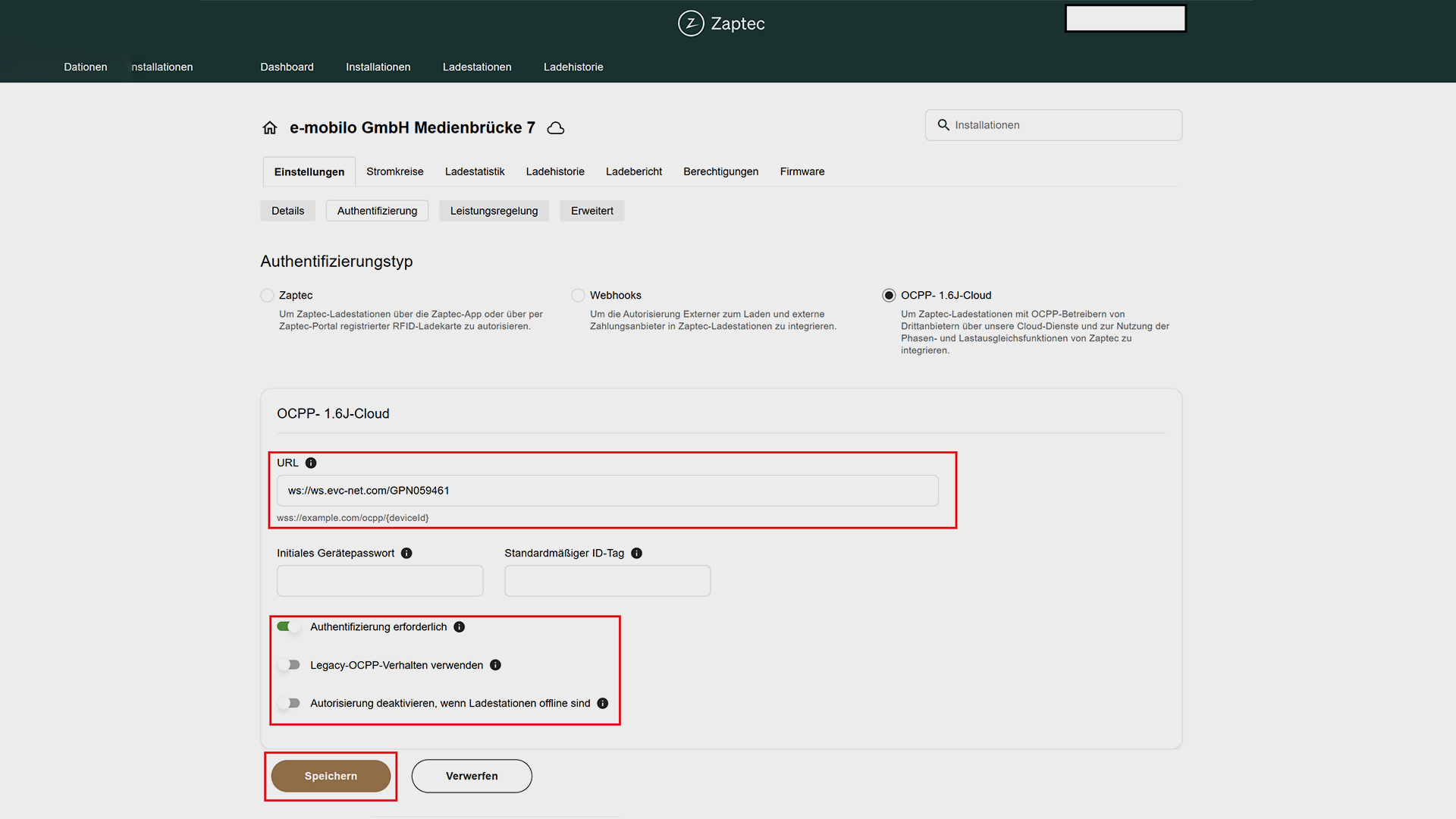The image size is (1456, 819).
Task: Click the Zaptec option description text
Action: point(411,320)
